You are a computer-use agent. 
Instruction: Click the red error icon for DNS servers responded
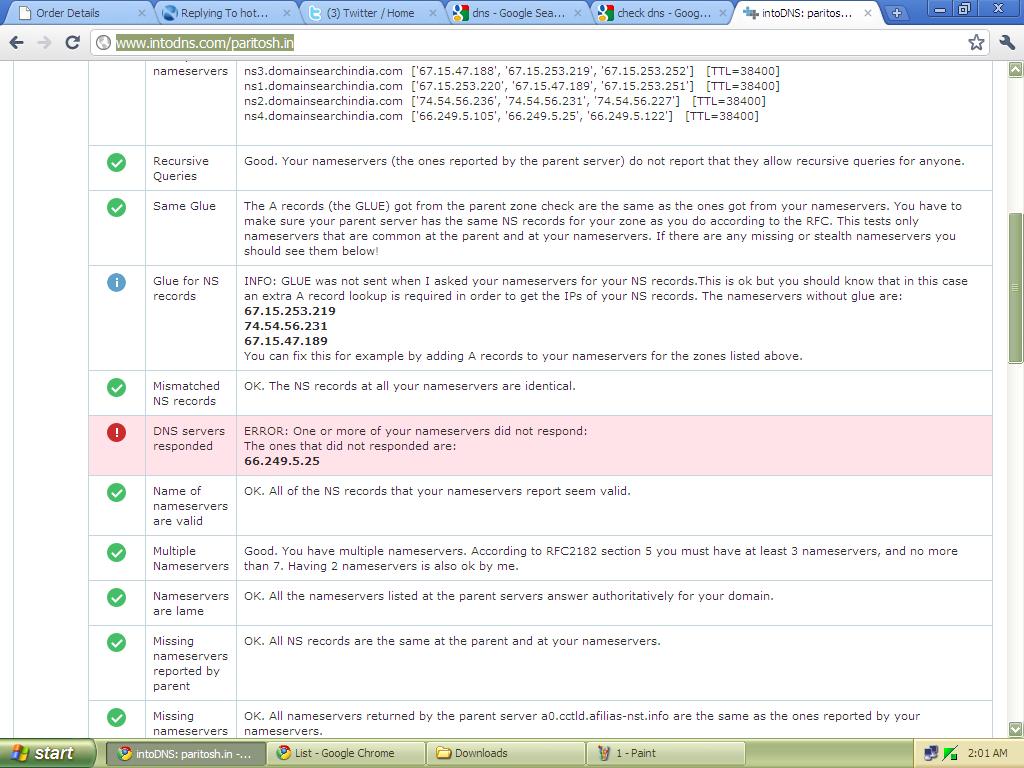coord(117,432)
